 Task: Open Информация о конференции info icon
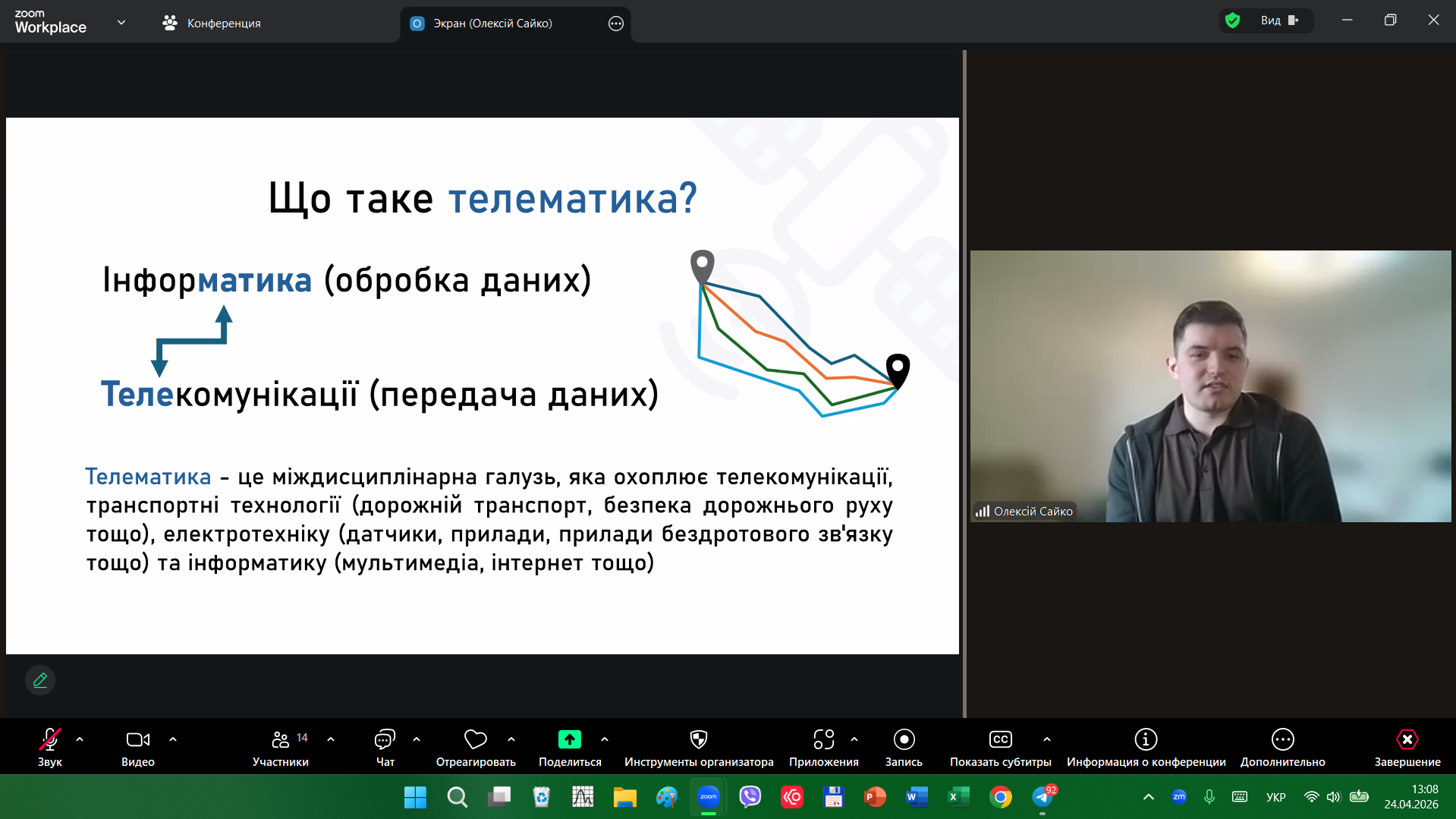coord(1145,740)
